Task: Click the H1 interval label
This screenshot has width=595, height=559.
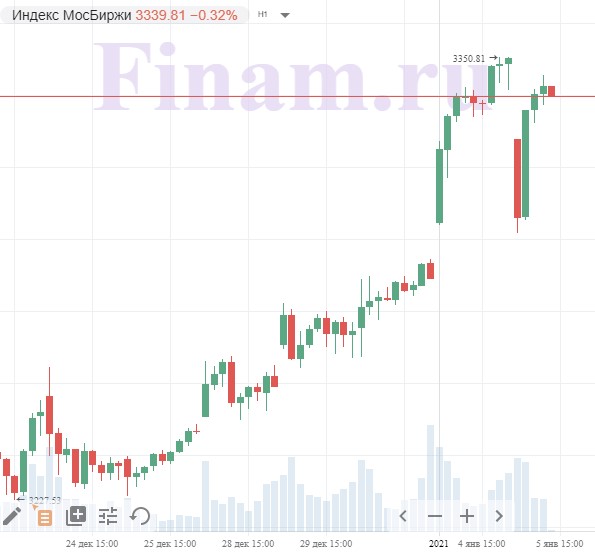Action: tap(263, 14)
